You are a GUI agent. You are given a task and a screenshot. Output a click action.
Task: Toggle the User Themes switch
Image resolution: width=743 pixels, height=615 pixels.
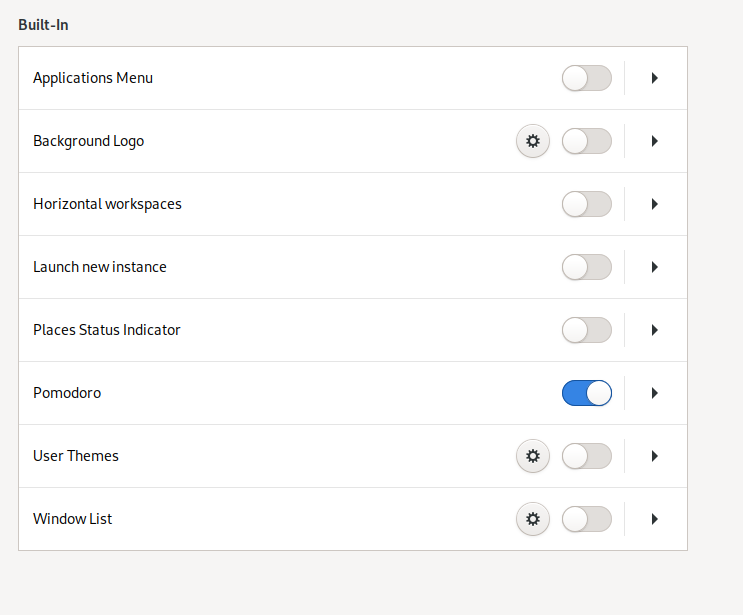(x=587, y=456)
